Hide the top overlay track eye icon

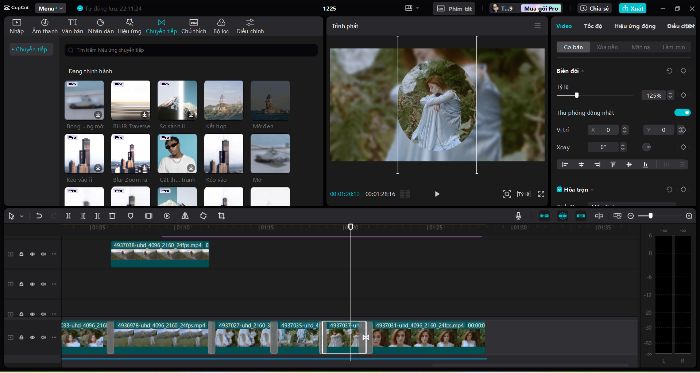32,254
